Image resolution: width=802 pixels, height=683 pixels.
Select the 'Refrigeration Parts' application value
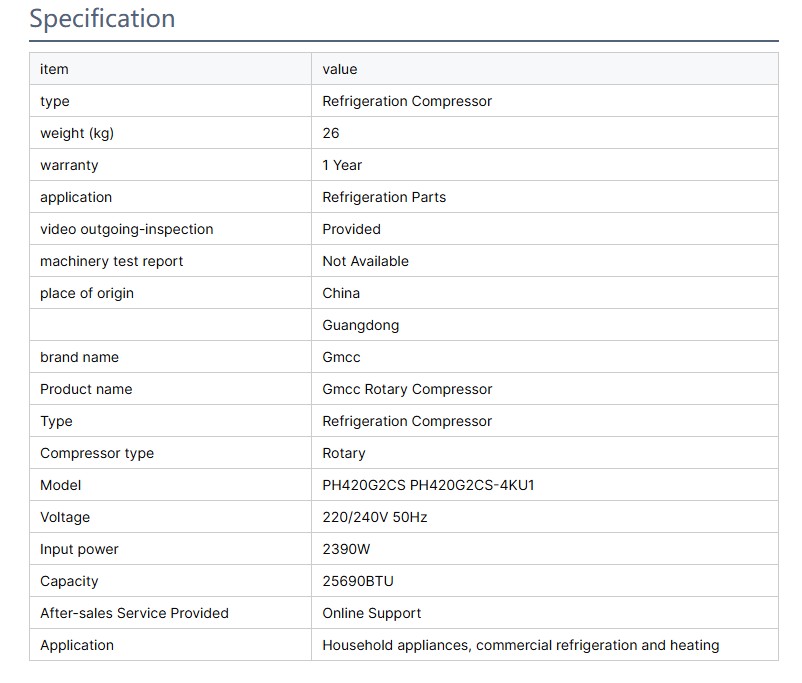click(384, 197)
